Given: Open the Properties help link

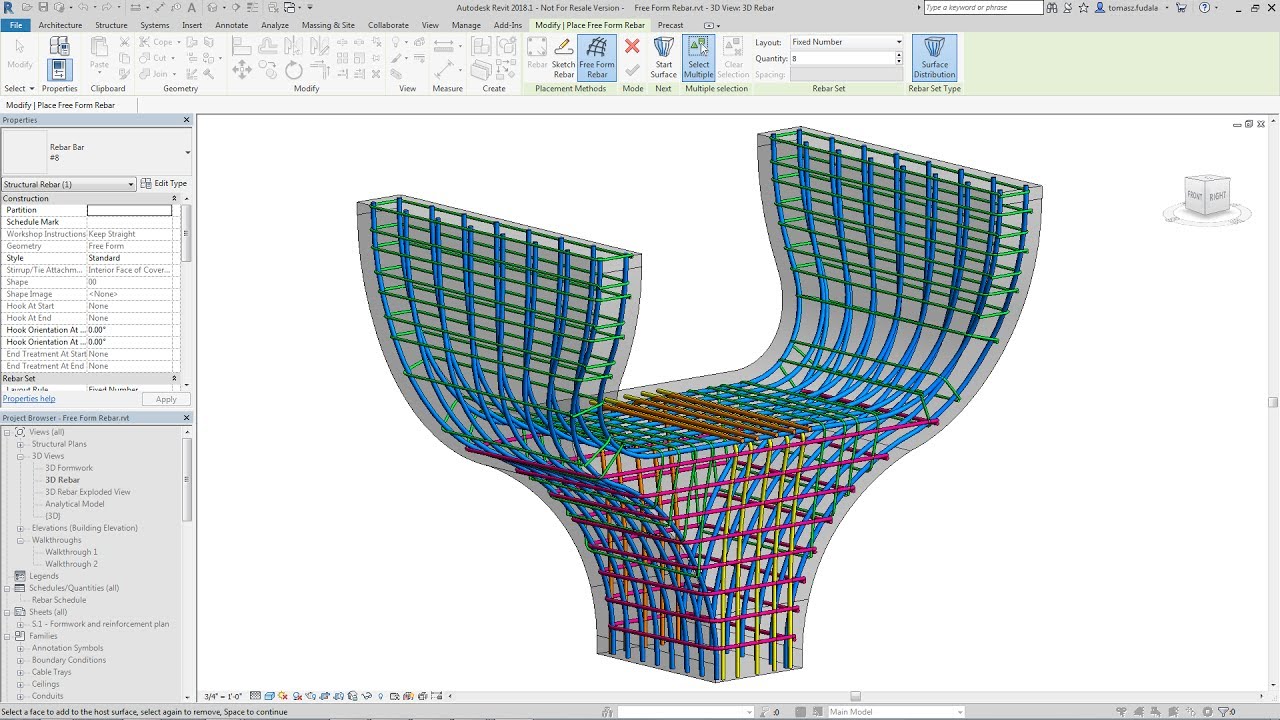Looking at the screenshot, I should [x=29, y=398].
